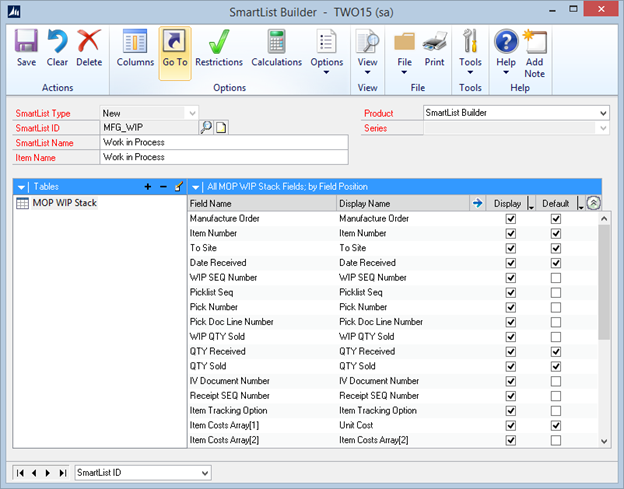
Task: Go to previous record navigation button
Action: (x=34, y=473)
